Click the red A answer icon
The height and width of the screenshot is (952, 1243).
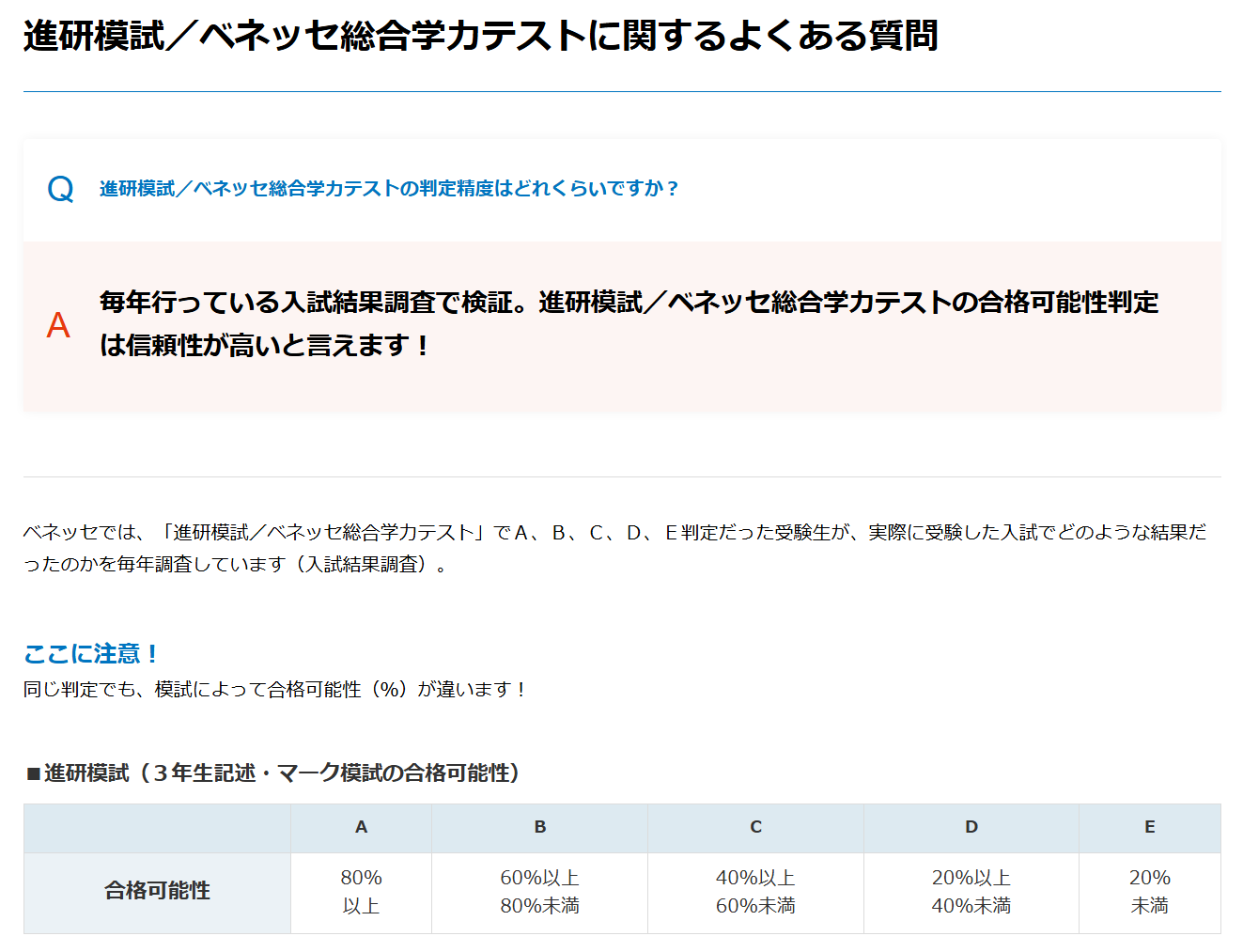point(58,326)
